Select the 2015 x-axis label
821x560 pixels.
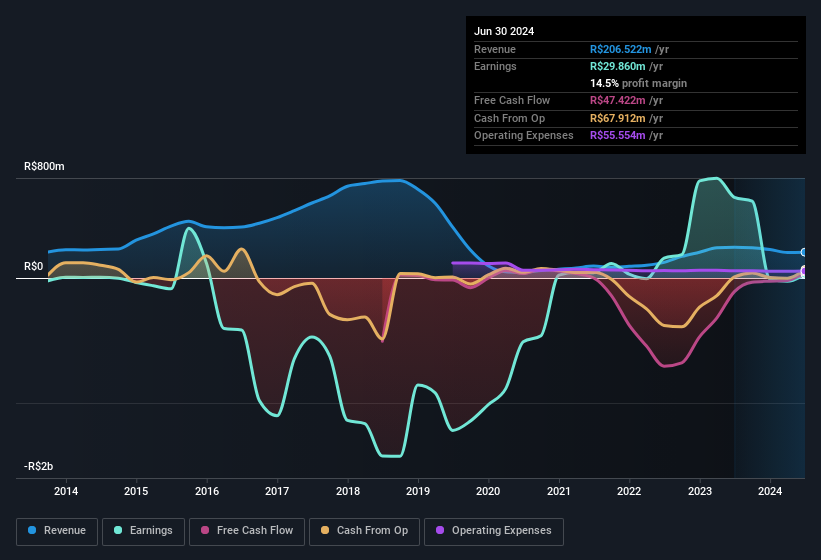[136, 491]
